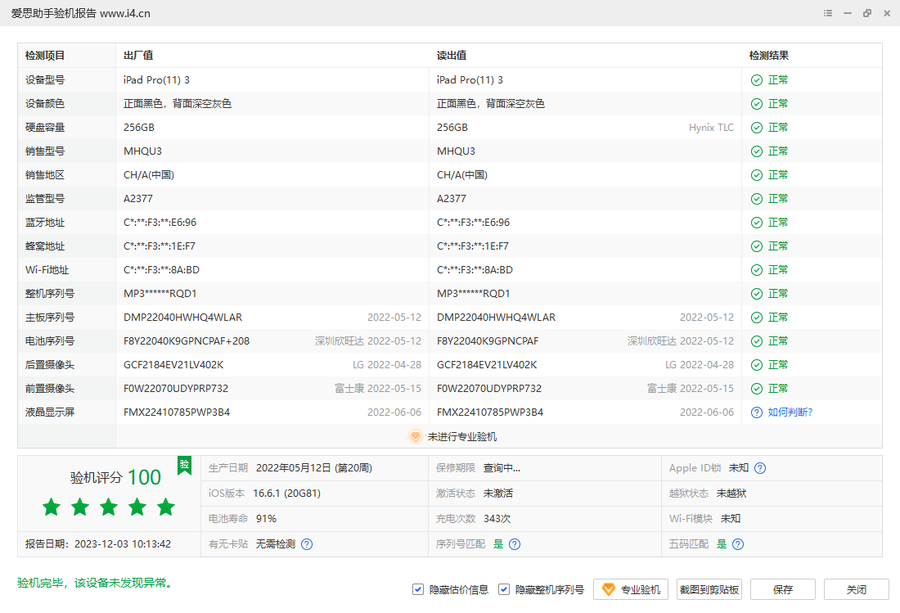Click the green 验 badge on score panel
The height and width of the screenshot is (613, 900).
184,465
